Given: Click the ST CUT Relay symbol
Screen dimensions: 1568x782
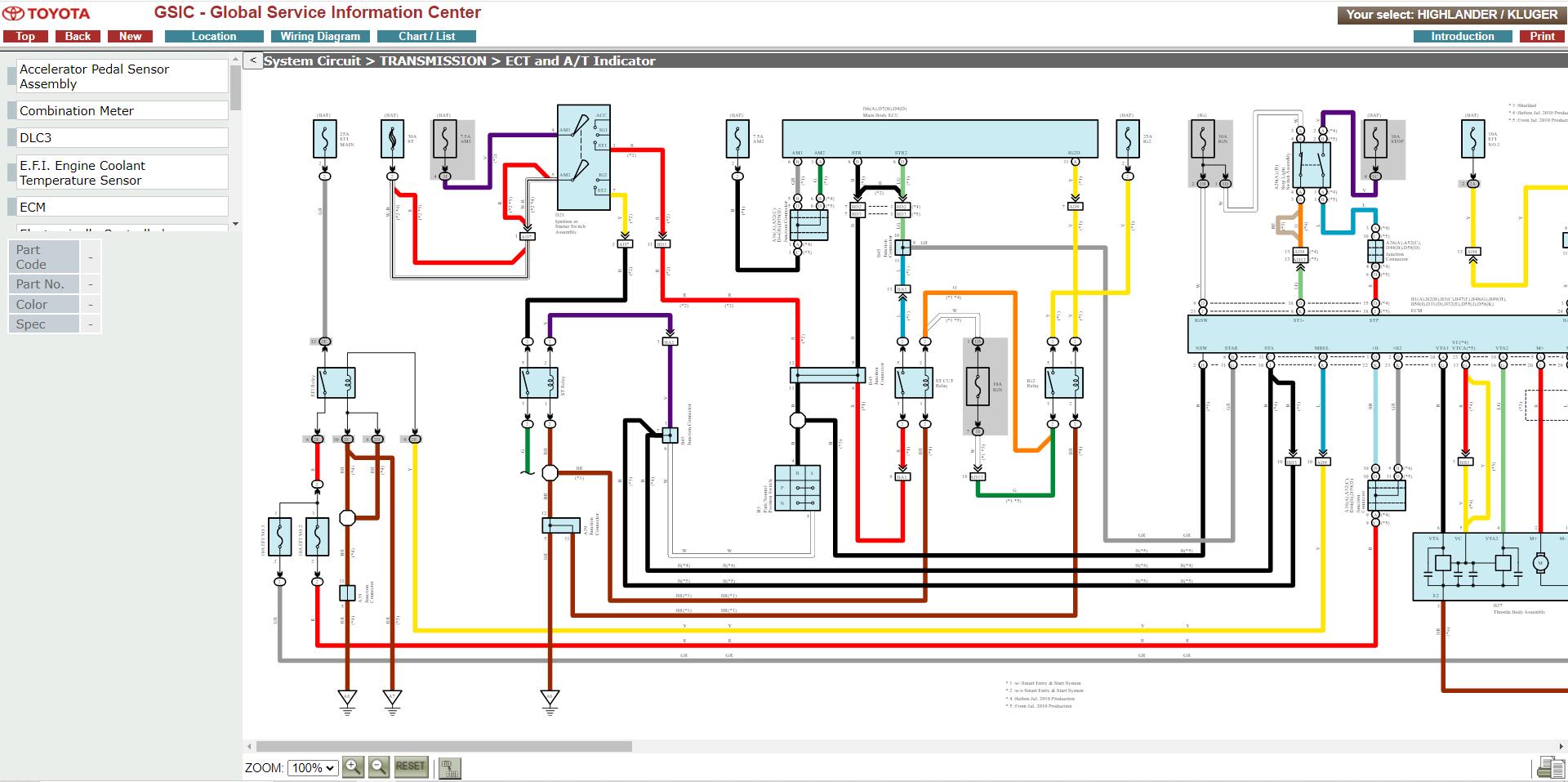Looking at the screenshot, I should [914, 382].
